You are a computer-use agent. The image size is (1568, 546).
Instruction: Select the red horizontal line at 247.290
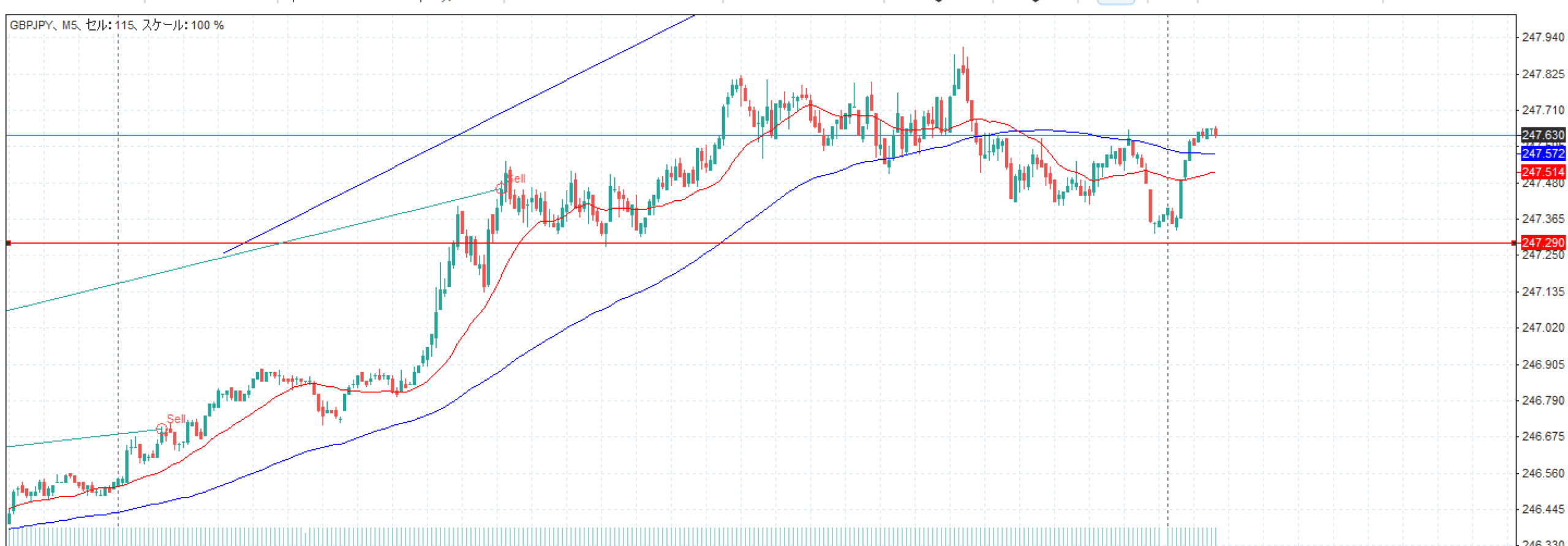tap(858, 243)
